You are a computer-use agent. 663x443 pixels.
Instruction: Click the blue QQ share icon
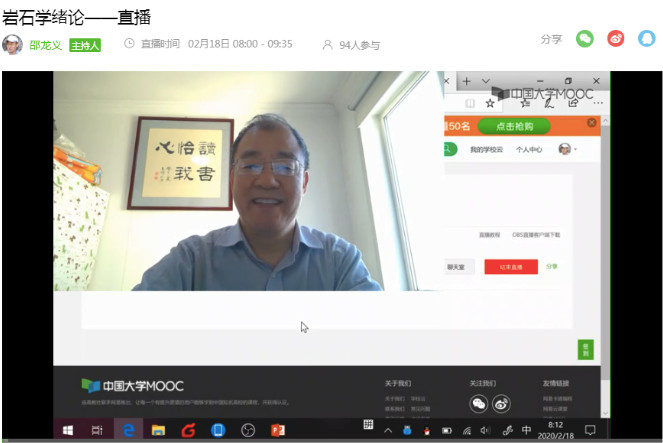point(646,39)
